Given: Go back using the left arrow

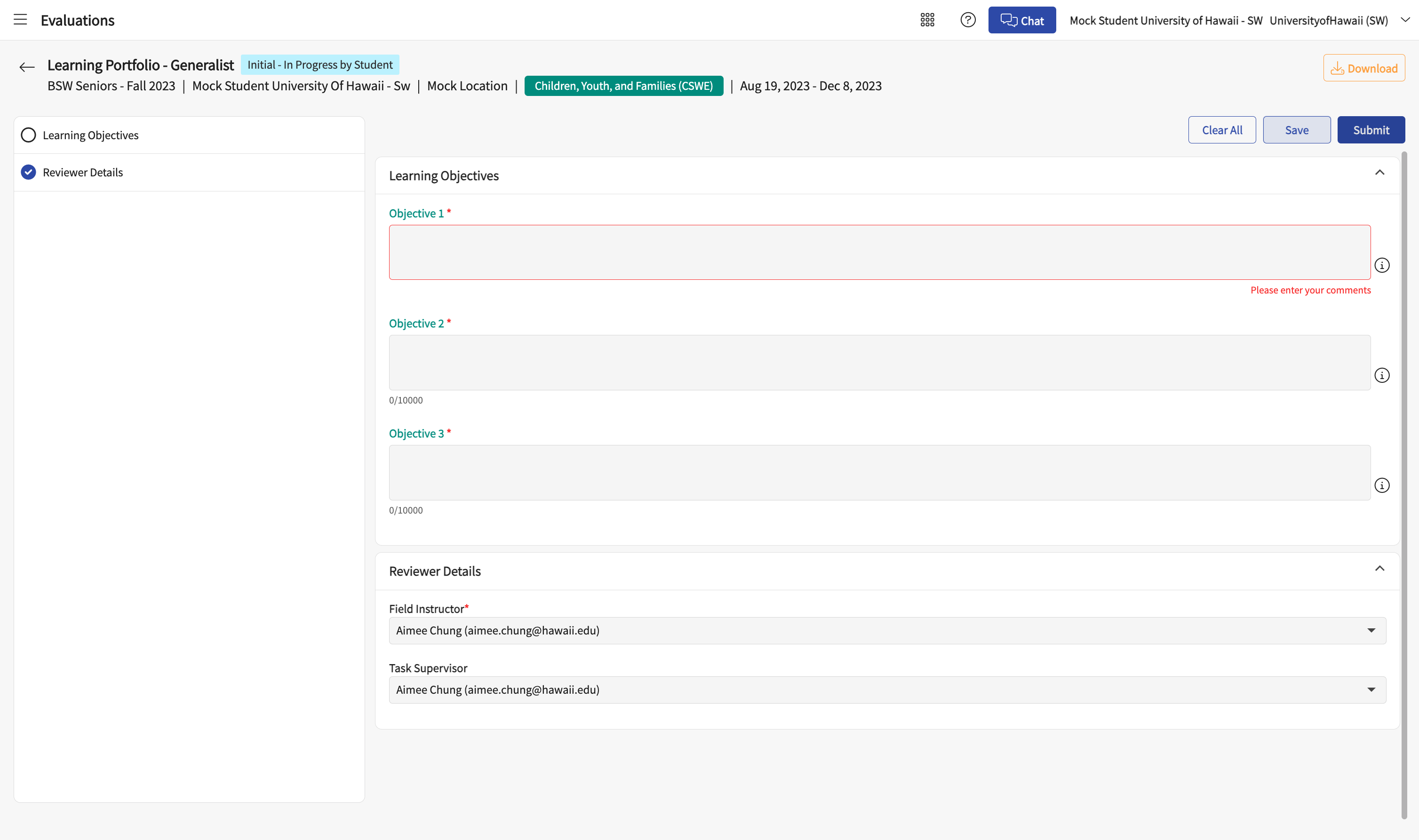Looking at the screenshot, I should click(x=27, y=67).
